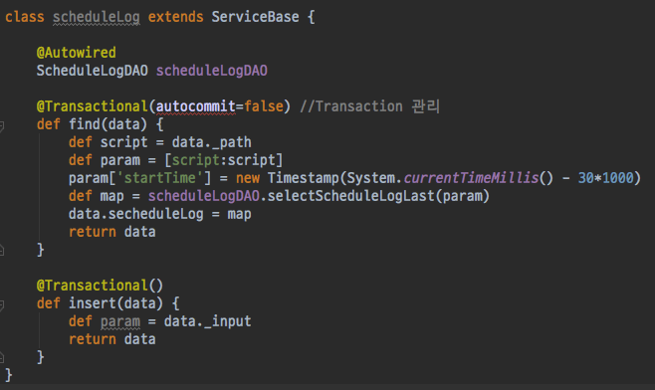Select the underlined class name scheduleLog

pos(96,18)
